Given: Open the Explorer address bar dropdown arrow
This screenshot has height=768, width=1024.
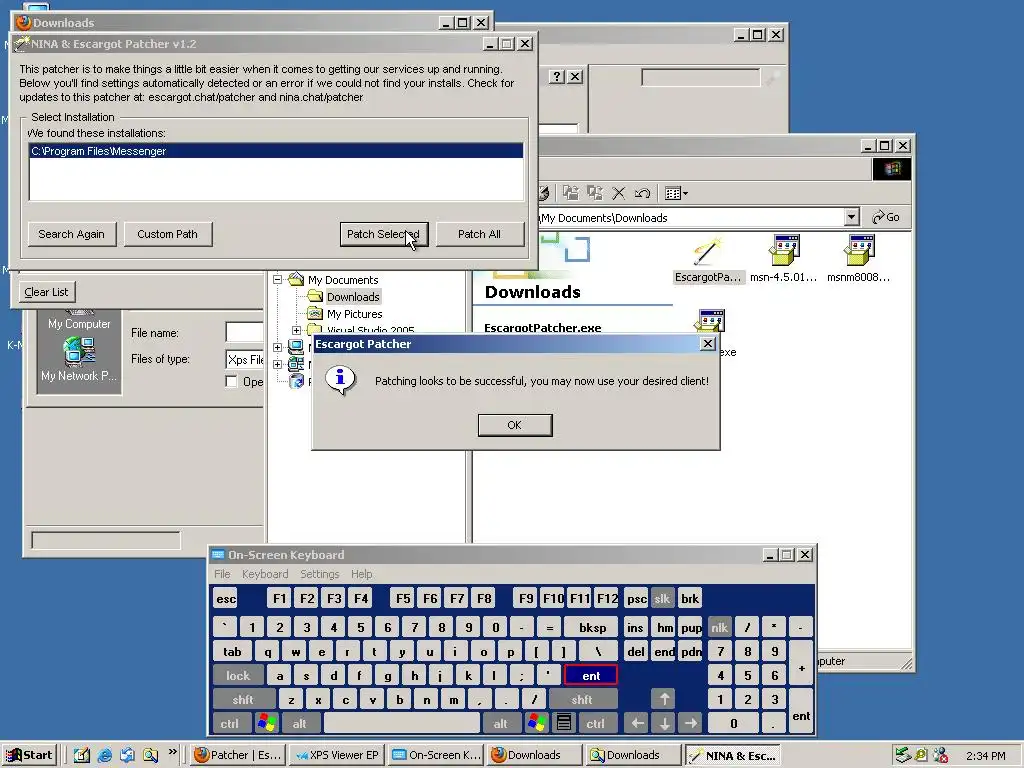Looking at the screenshot, I should (x=851, y=217).
